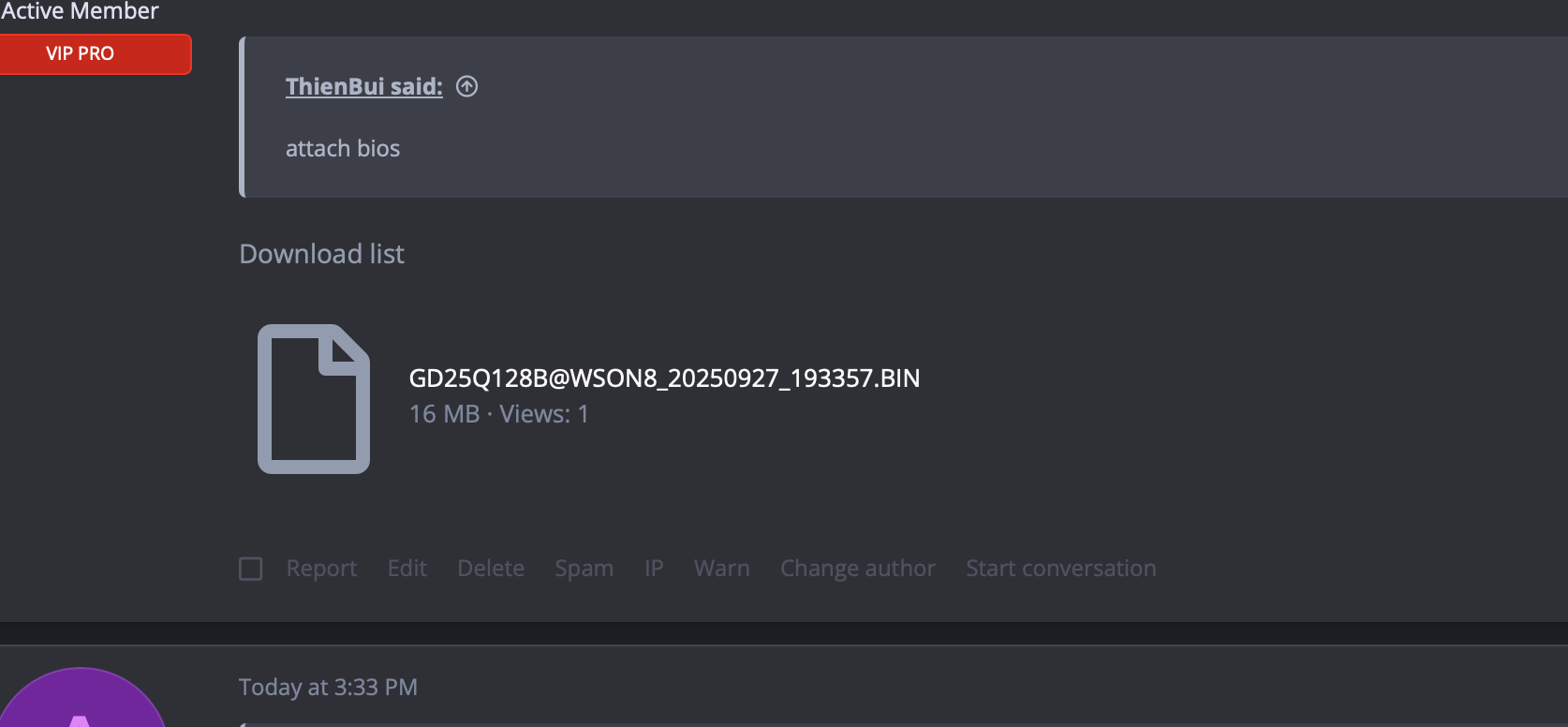
Task: Start conversation with the poster
Action: pyautogui.click(x=1060, y=569)
